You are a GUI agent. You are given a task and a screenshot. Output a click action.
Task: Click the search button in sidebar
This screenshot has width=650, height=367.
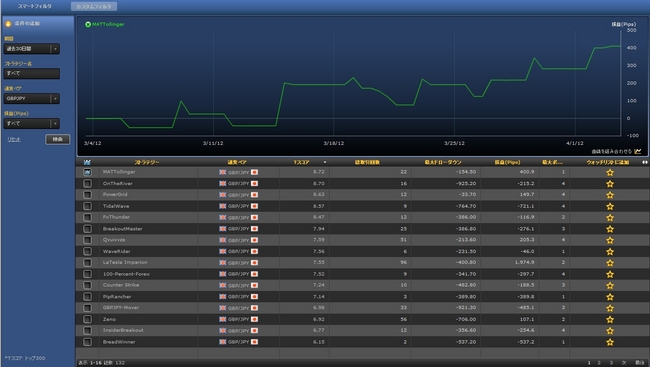(58, 139)
